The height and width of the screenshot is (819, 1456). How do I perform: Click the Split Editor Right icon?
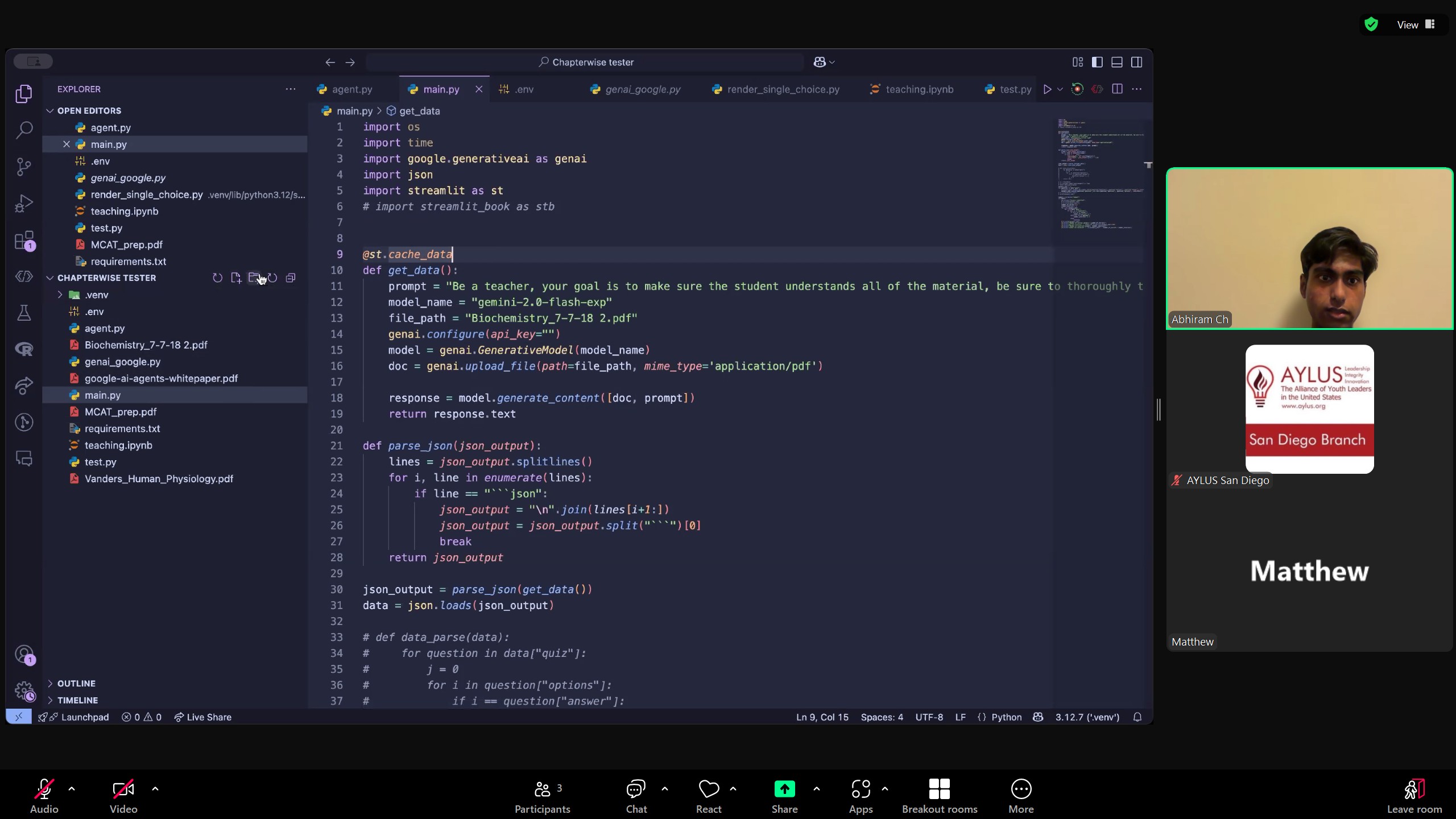click(x=1117, y=89)
